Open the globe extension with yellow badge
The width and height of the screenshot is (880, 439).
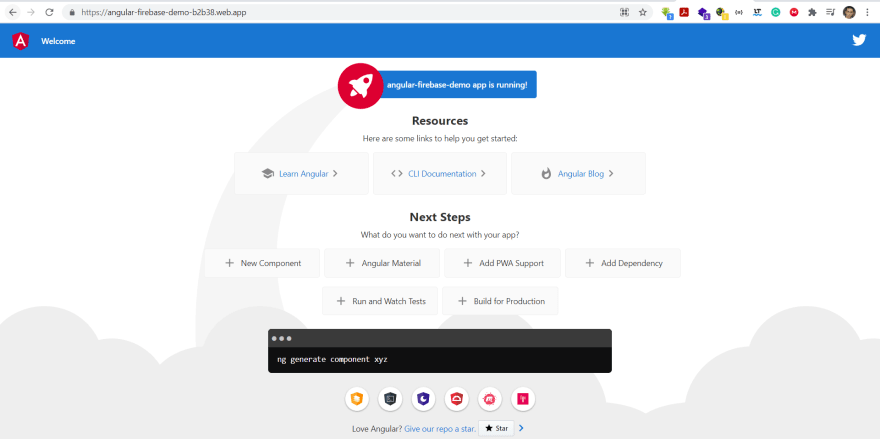[721, 12]
